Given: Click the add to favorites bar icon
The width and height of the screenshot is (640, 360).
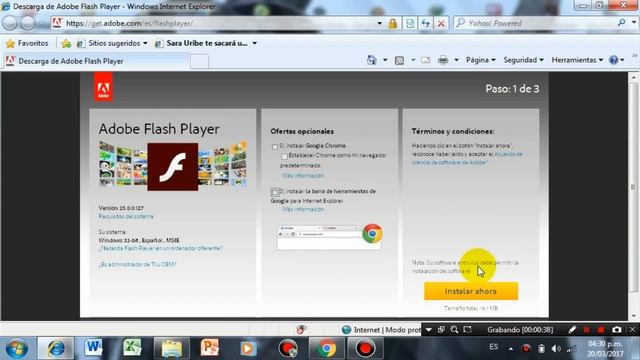Looking at the screenshot, I should pos(66,43).
